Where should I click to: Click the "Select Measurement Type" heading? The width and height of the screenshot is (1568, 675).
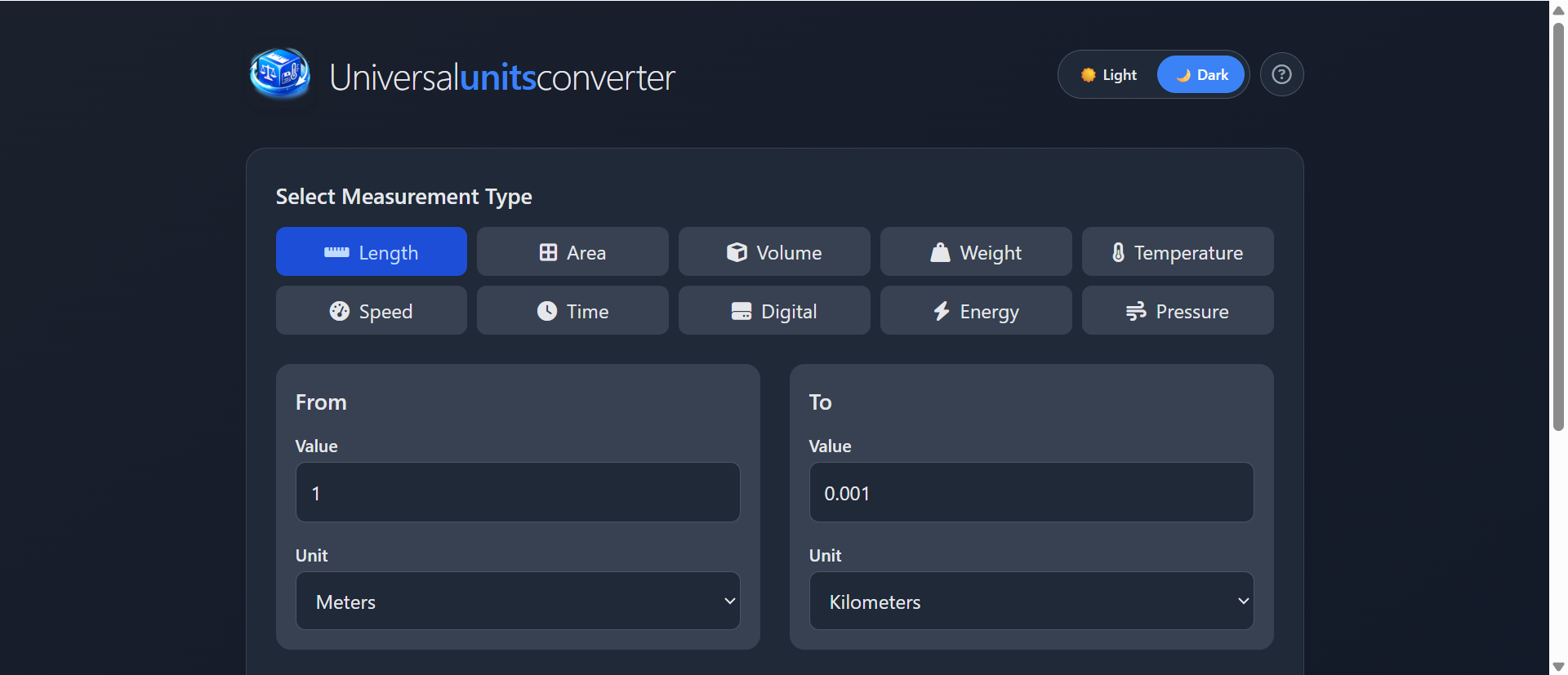(403, 197)
